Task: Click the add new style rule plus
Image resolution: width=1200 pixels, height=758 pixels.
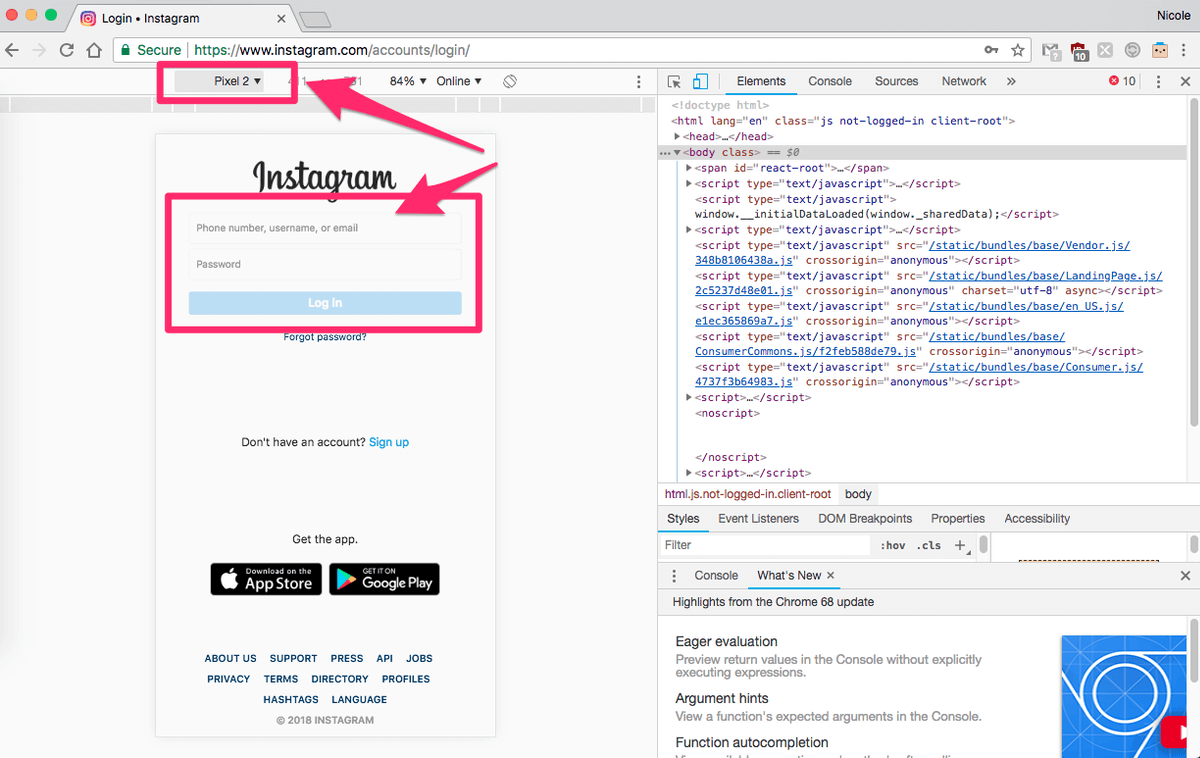Action: click(x=960, y=545)
